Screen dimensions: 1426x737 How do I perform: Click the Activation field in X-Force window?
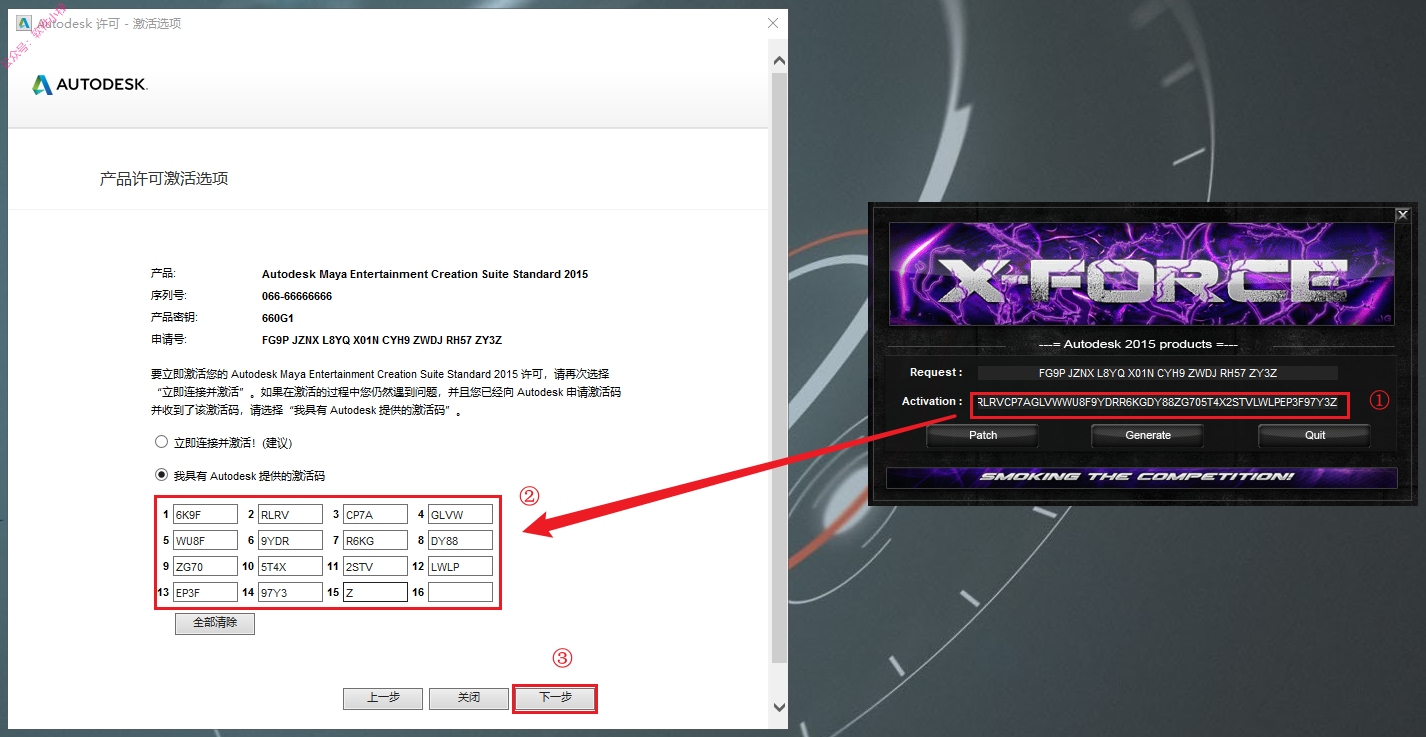click(x=1157, y=403)
